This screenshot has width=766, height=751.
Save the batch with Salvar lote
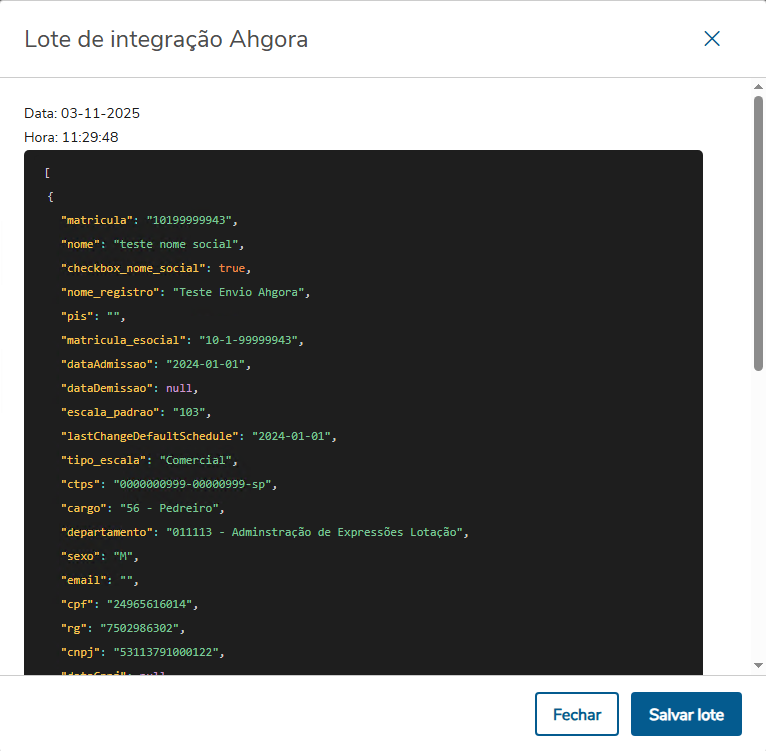tap(686, 714)
